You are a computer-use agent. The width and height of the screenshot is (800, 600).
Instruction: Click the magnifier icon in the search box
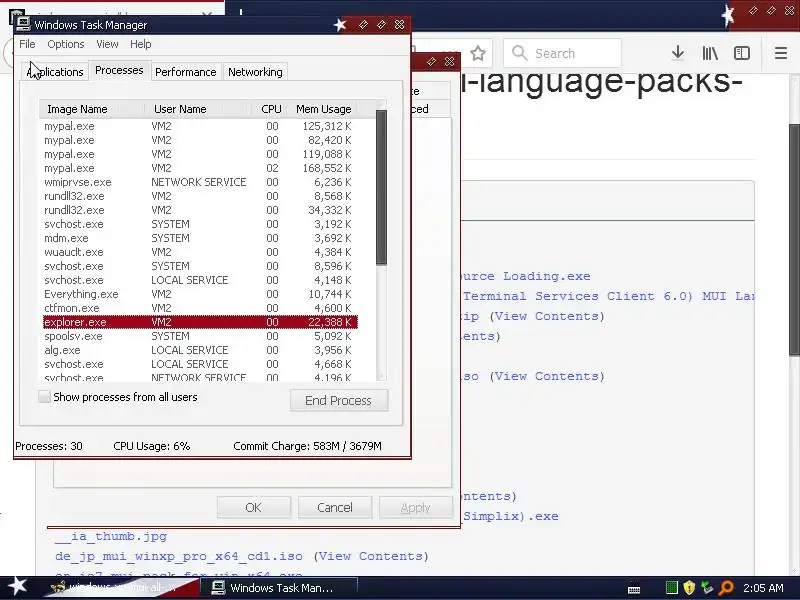click(x=519, y=53)
